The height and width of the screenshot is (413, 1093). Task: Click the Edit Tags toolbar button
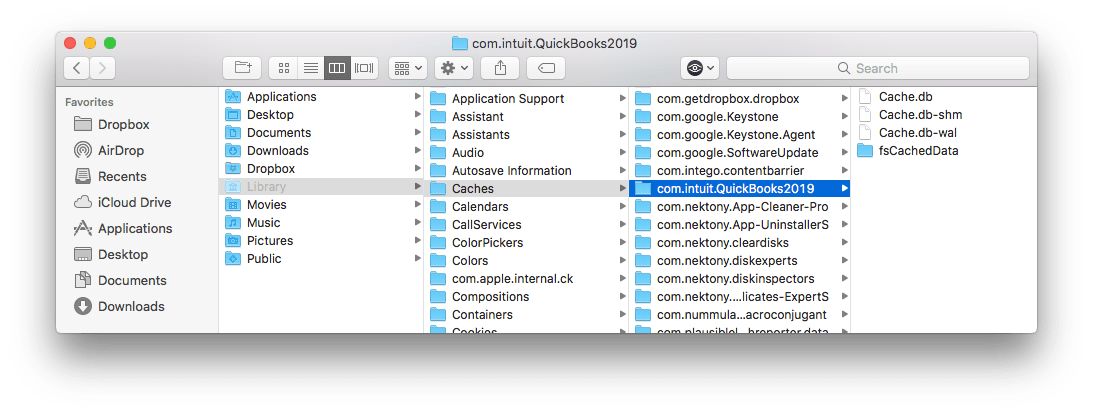[x=546, y=68]
